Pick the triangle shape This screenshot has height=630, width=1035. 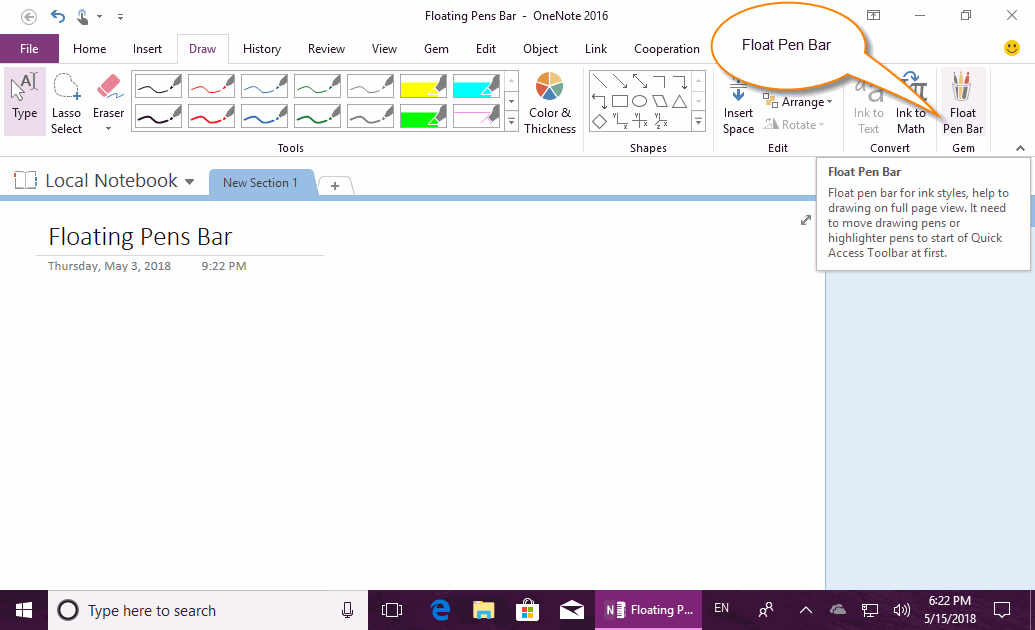pyautogui.click(x=680, y=101)
